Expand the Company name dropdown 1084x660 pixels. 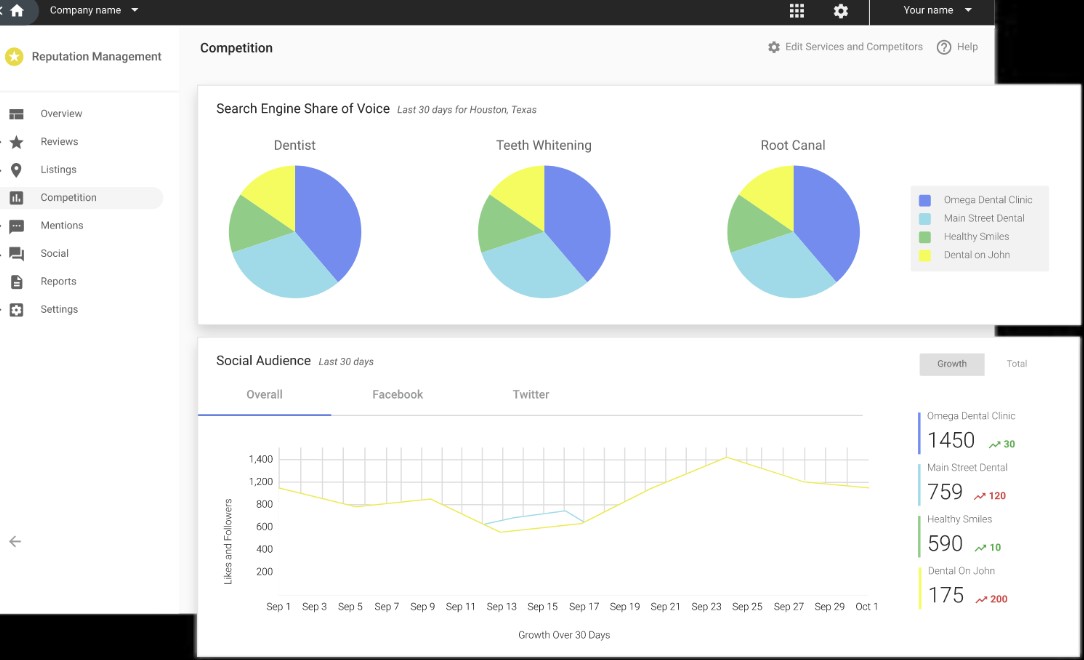coord(94,10)
